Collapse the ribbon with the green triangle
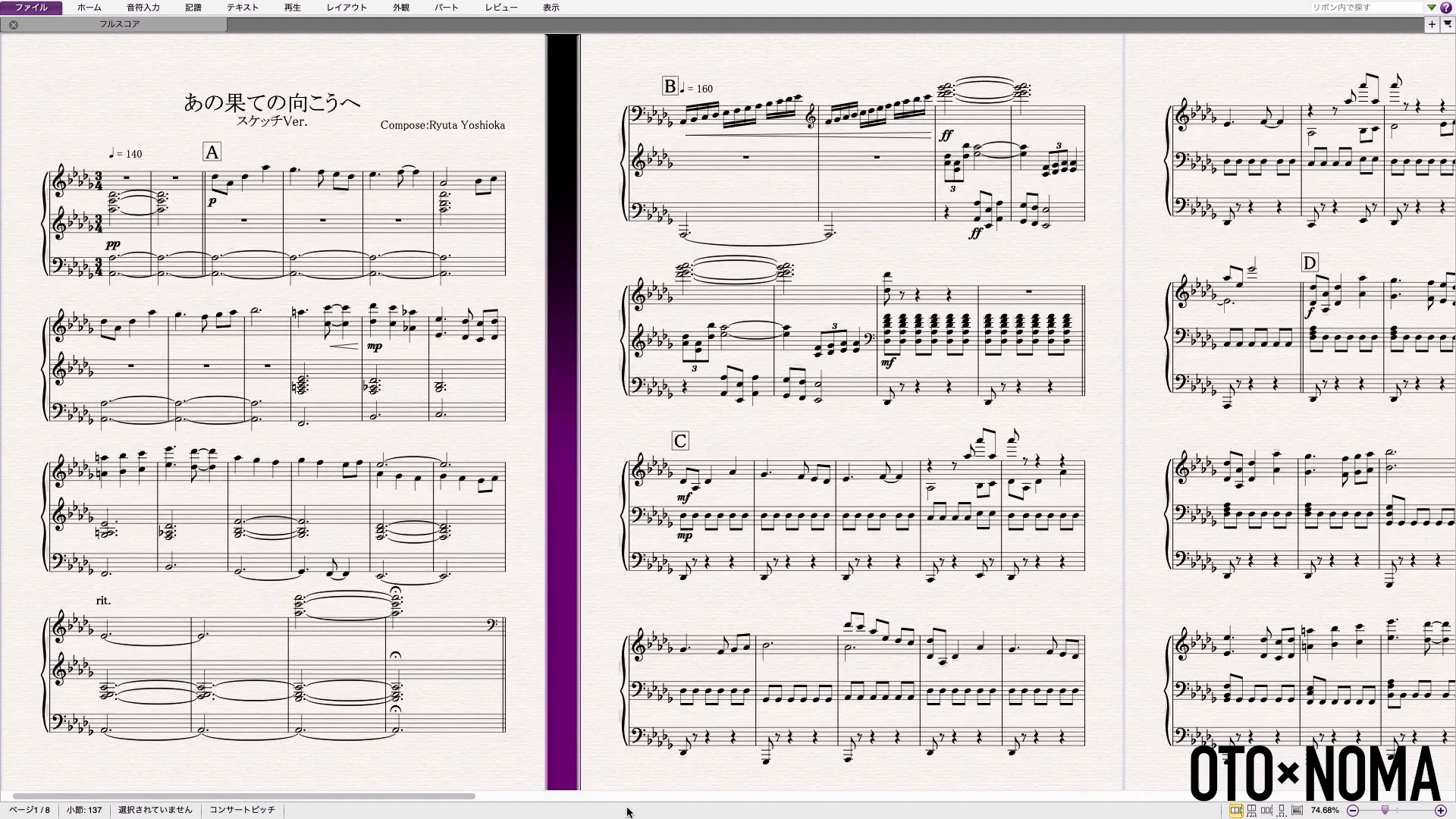This screenshot has width=1456, height=819. tap(1431, 7)
